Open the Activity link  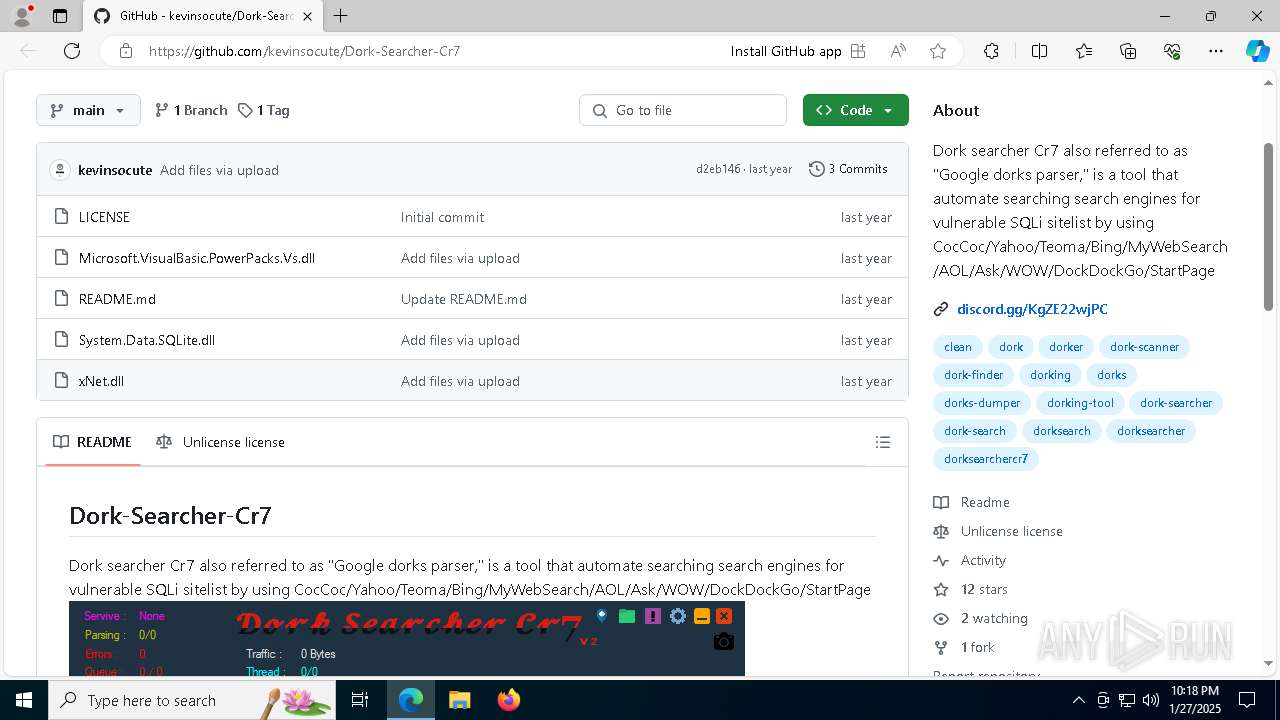(x=969, y=560)
